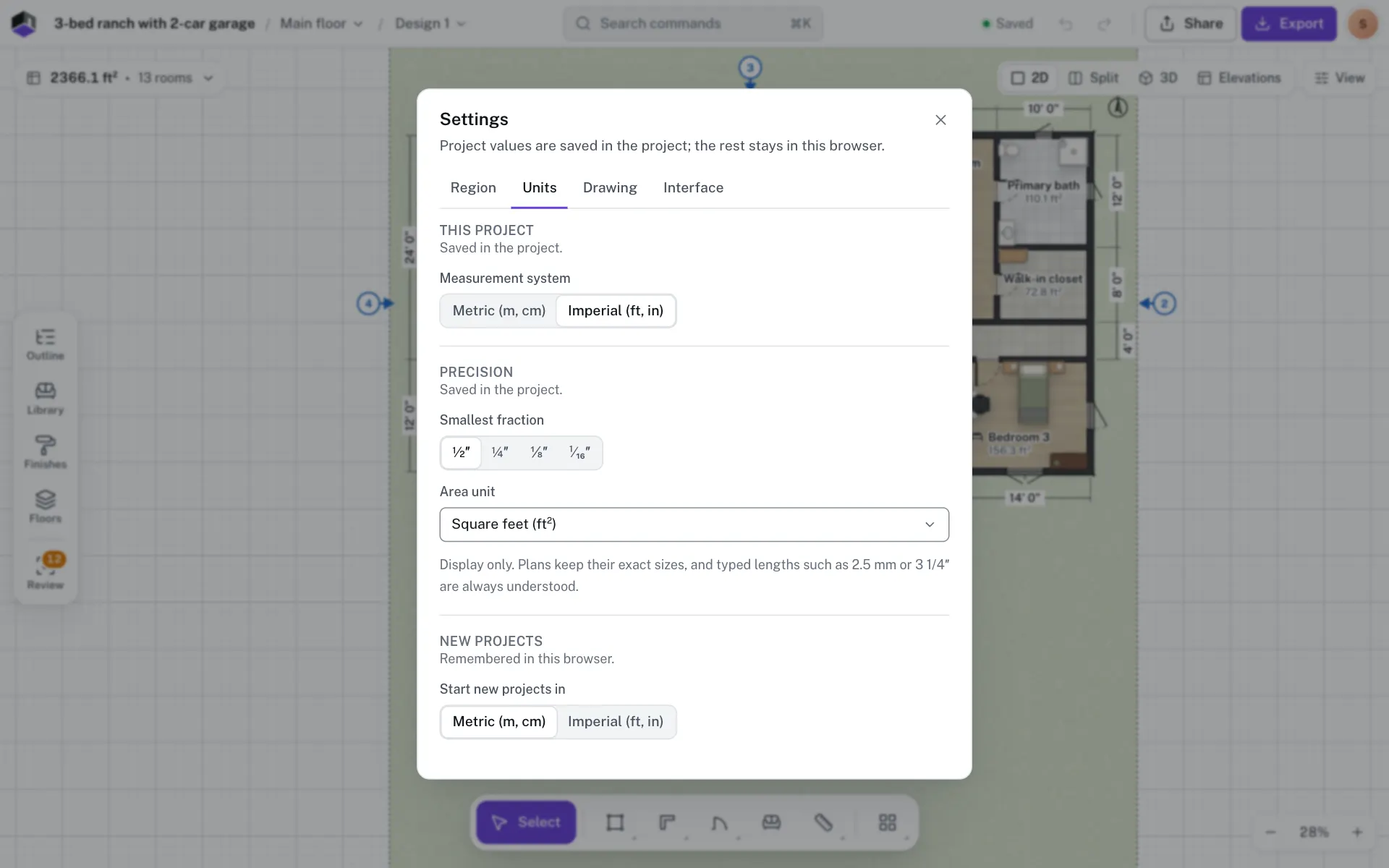Switch to Split view

[x=1093, y=78]
